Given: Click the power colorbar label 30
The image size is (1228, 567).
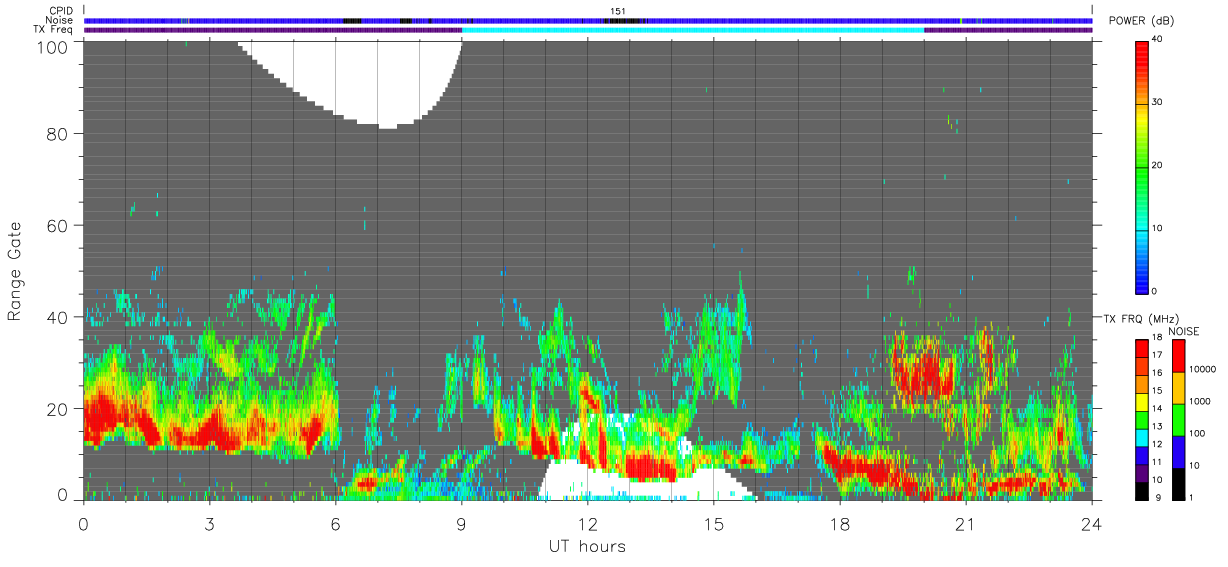Looking at the screenshot, I should 1157,103.
